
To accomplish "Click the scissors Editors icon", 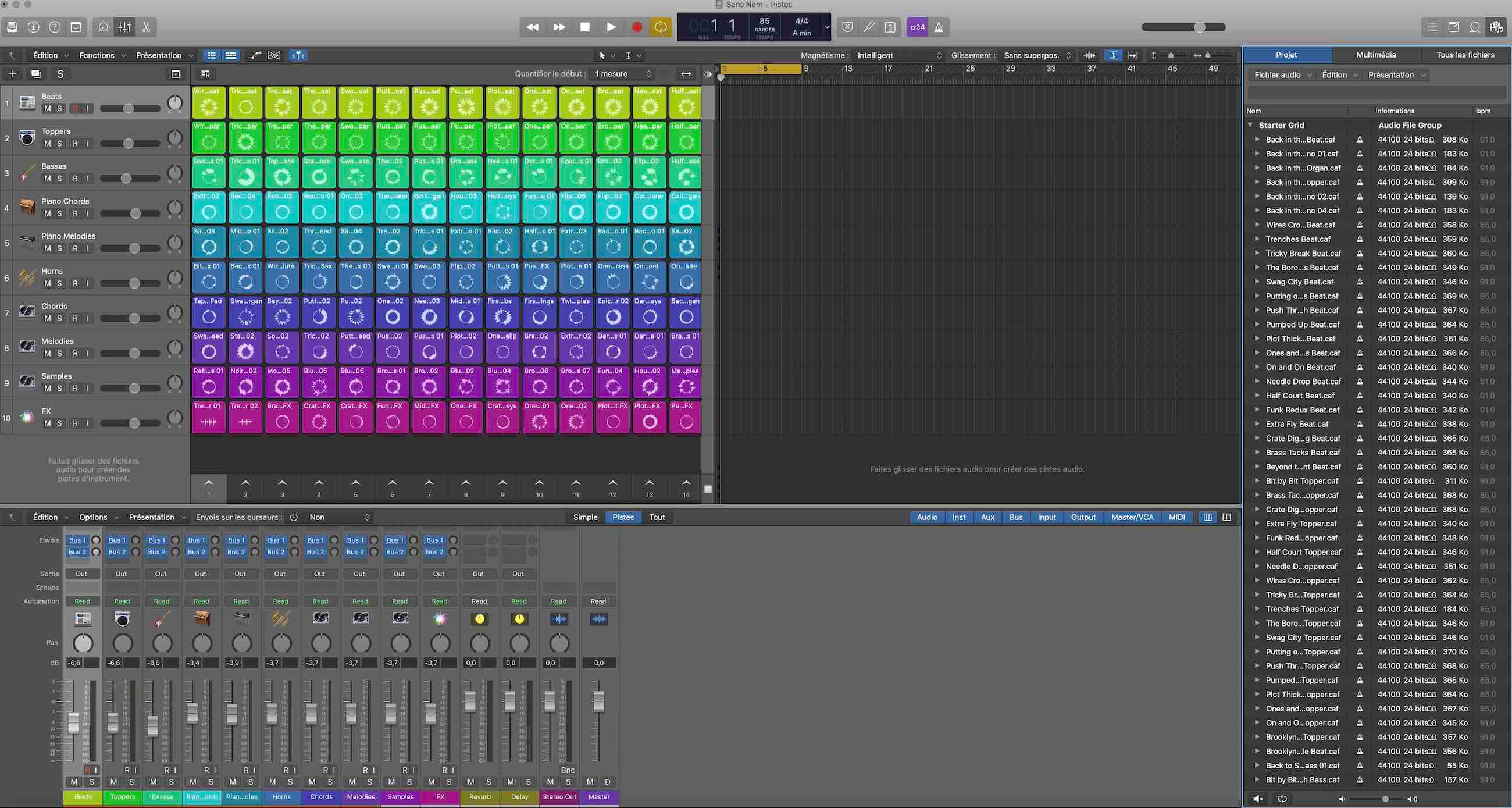I will coord(146,27).
